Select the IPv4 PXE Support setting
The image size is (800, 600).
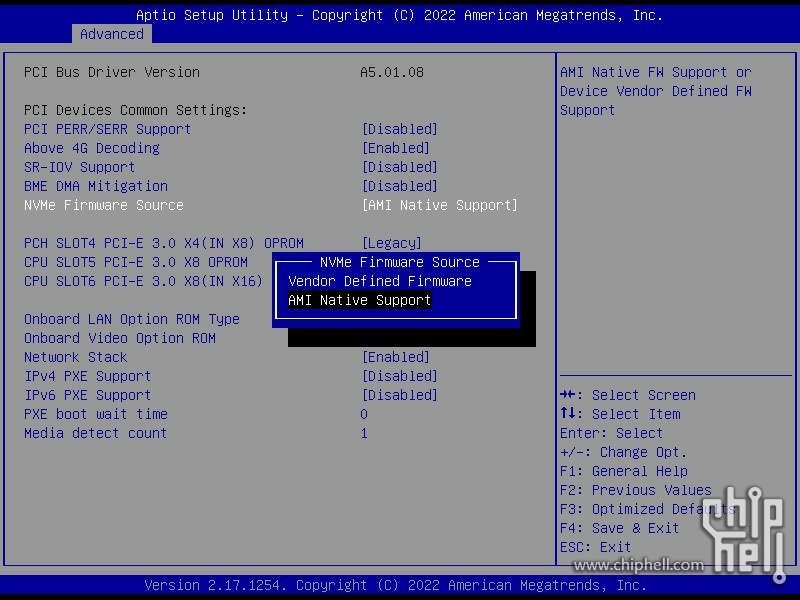[88, 377]
